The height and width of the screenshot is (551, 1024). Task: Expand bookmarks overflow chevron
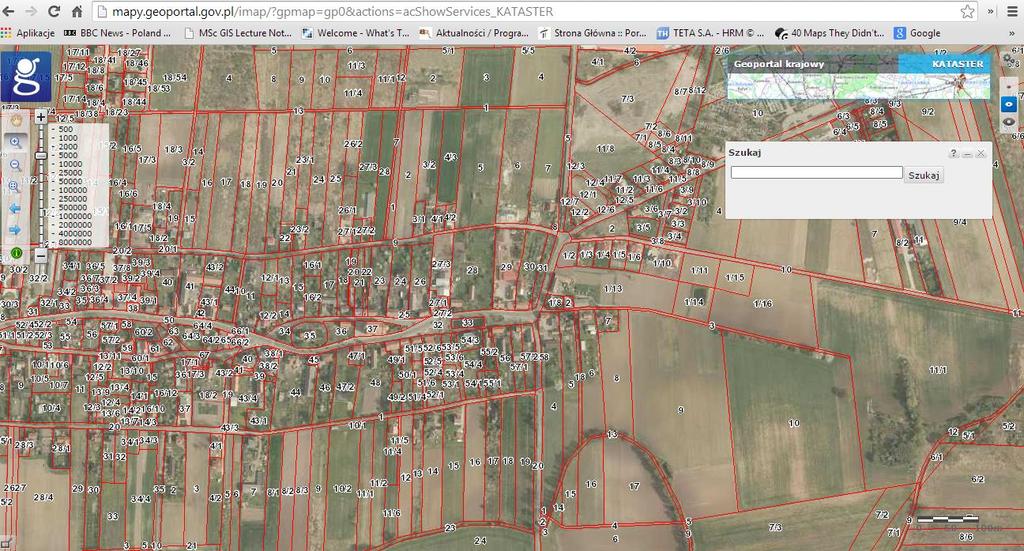[x=1012, y=33]
